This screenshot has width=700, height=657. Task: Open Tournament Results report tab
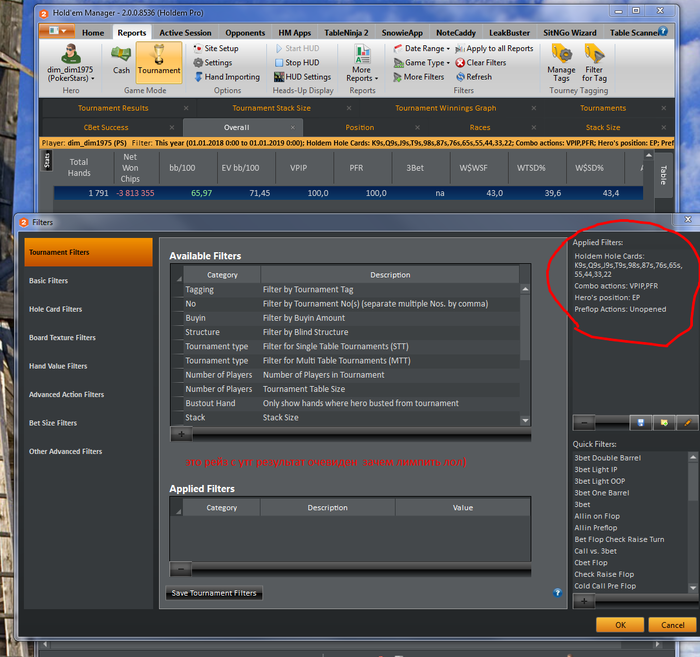click(113, 108)
